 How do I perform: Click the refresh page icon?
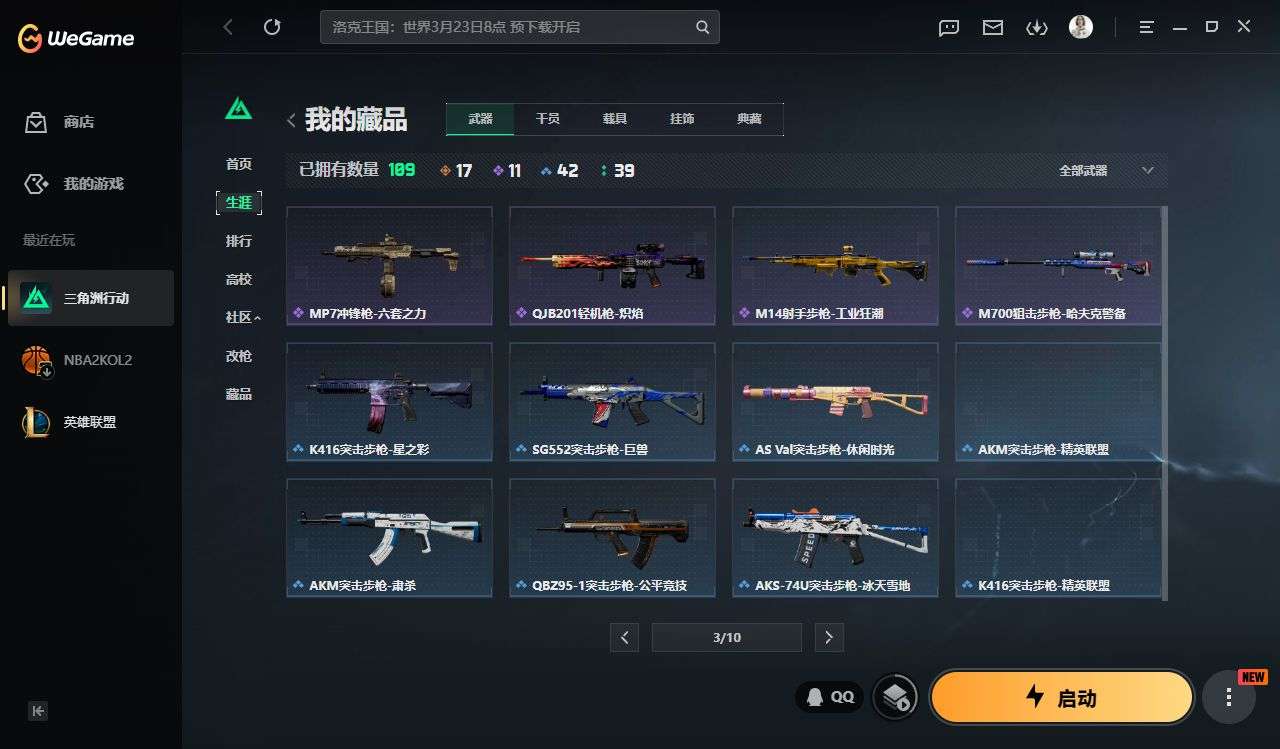(x=272, y=28)
